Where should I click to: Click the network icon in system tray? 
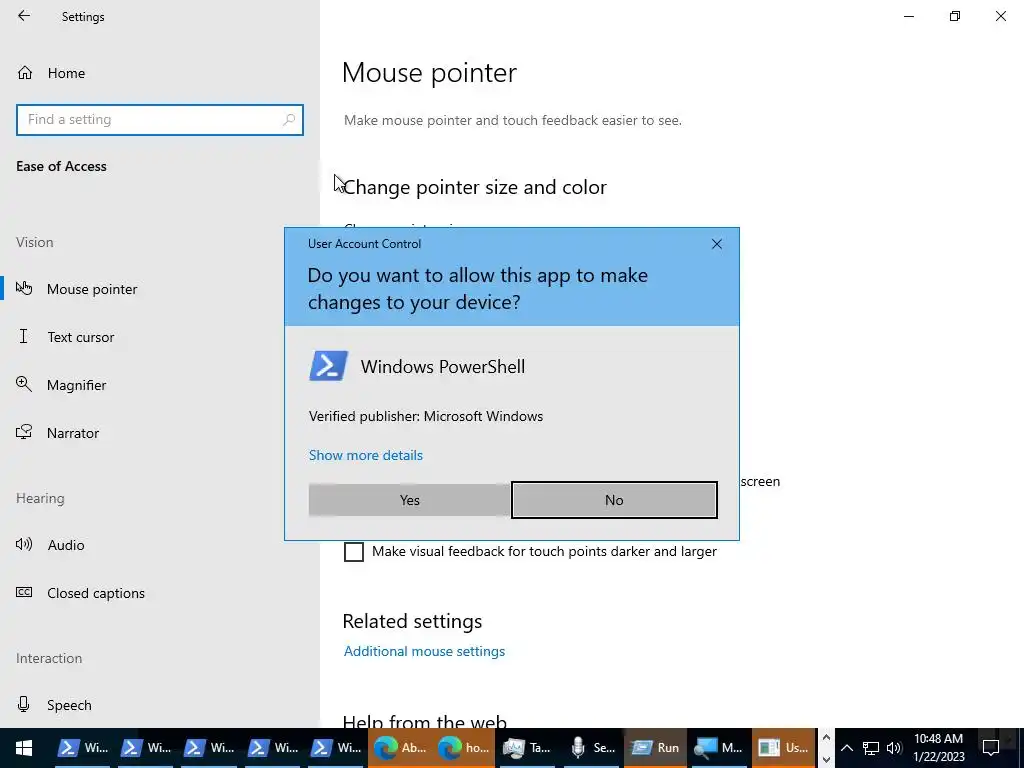coord(871,748)
